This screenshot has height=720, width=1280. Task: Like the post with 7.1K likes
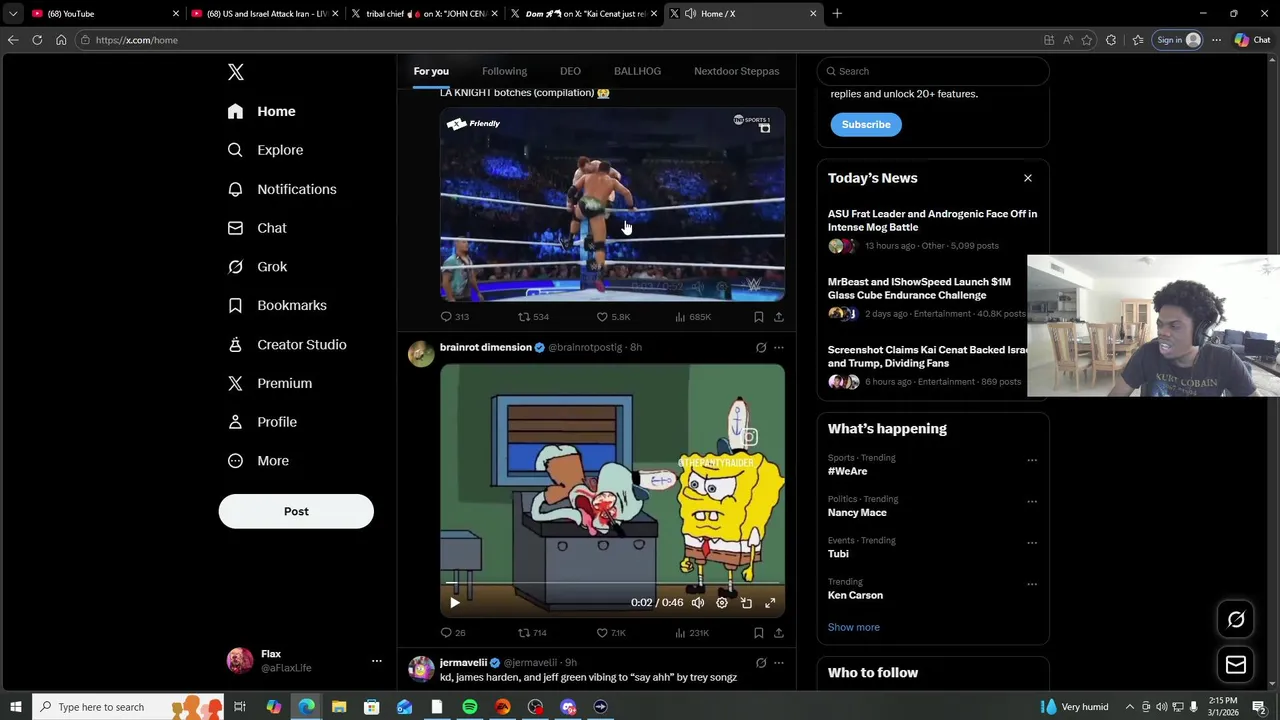[611, 633]
